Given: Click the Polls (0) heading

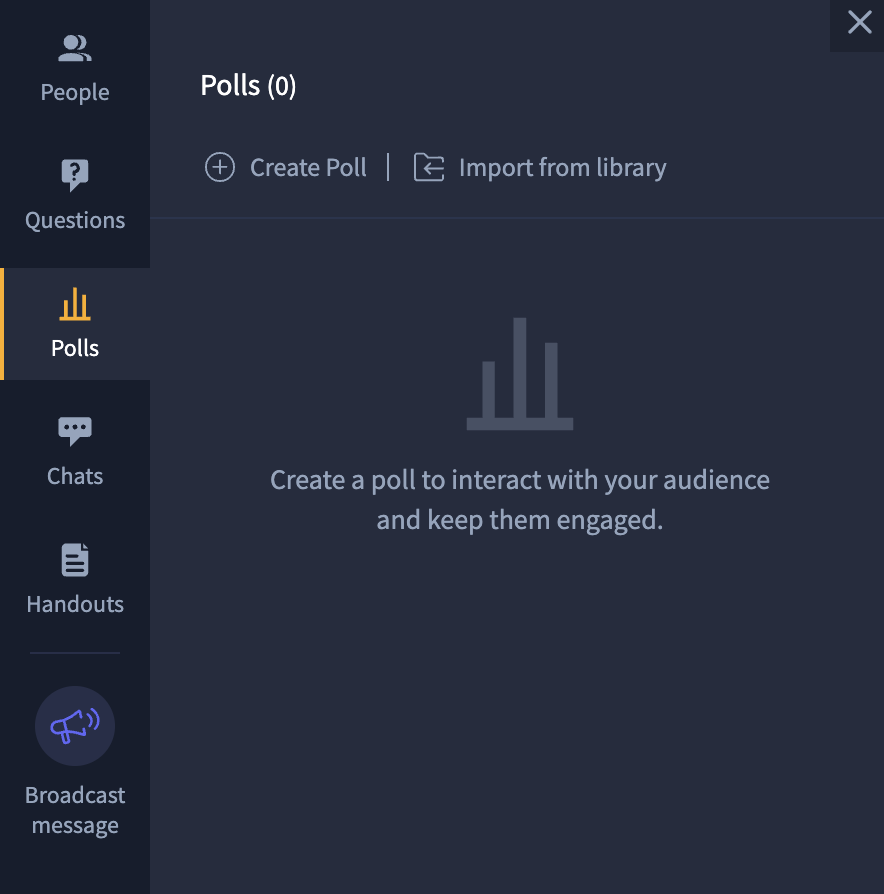Looking at the screenshot, I should click(x=248, y=86).
